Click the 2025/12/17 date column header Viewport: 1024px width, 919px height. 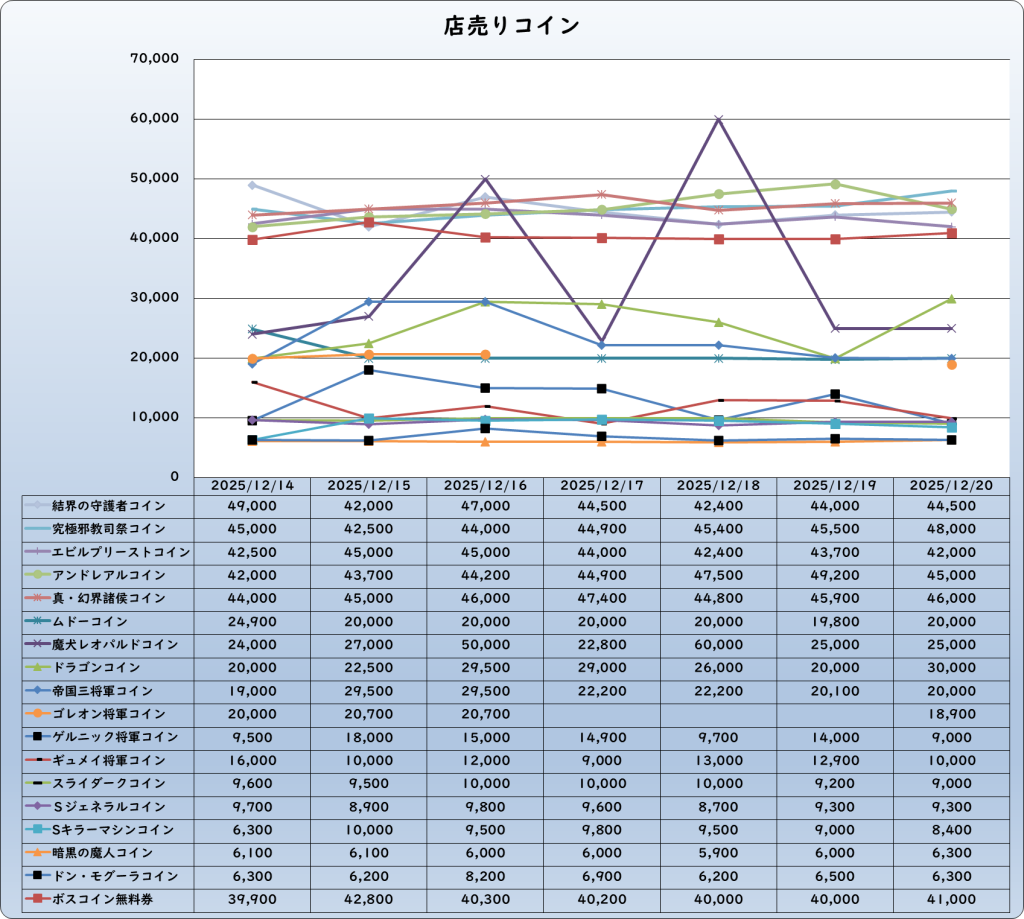[x=602, y=485]
